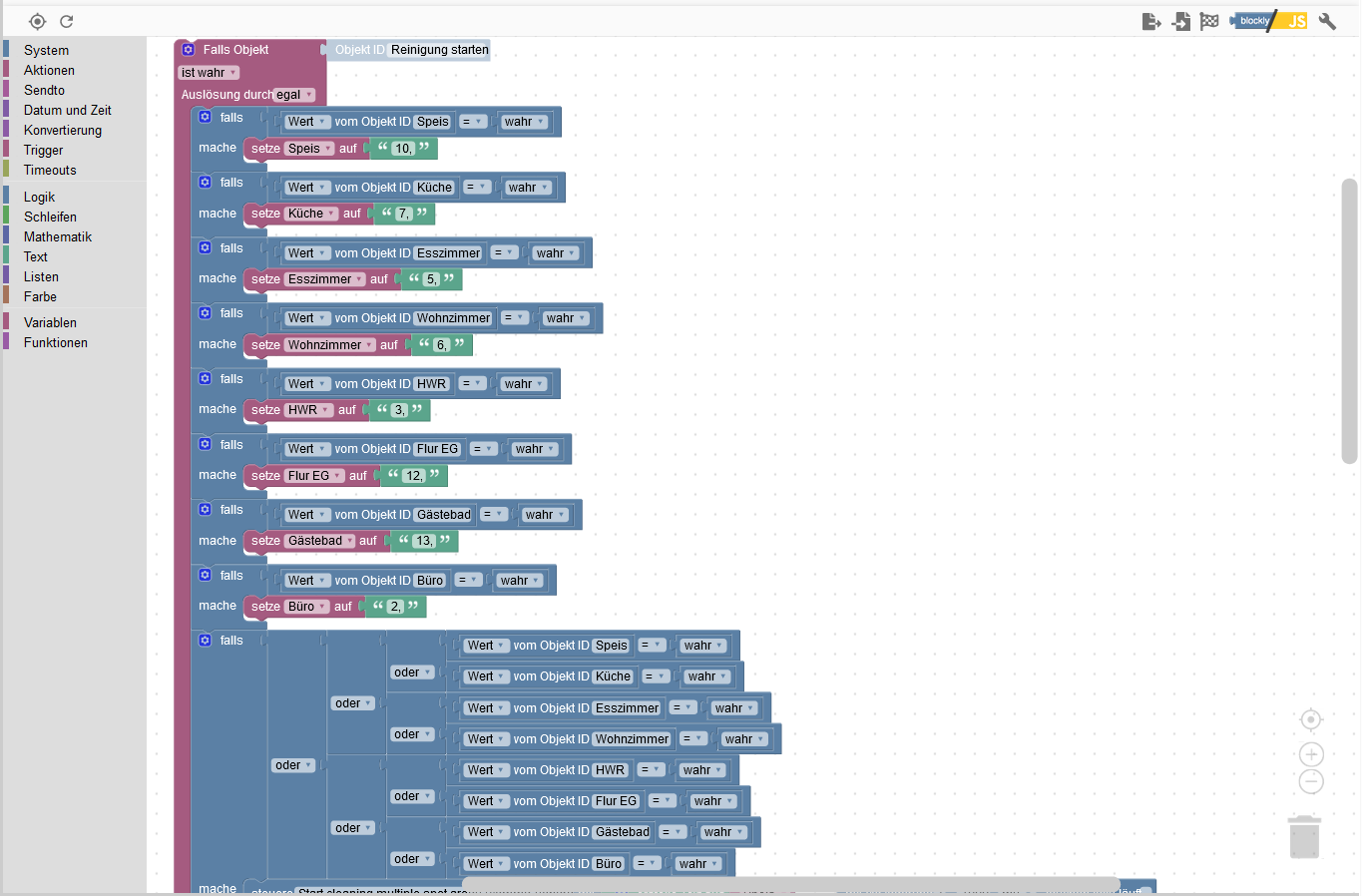Open the Listen block category
Image resolution: width=1366 pixels, height=896 pixels.
coord(41,276)
